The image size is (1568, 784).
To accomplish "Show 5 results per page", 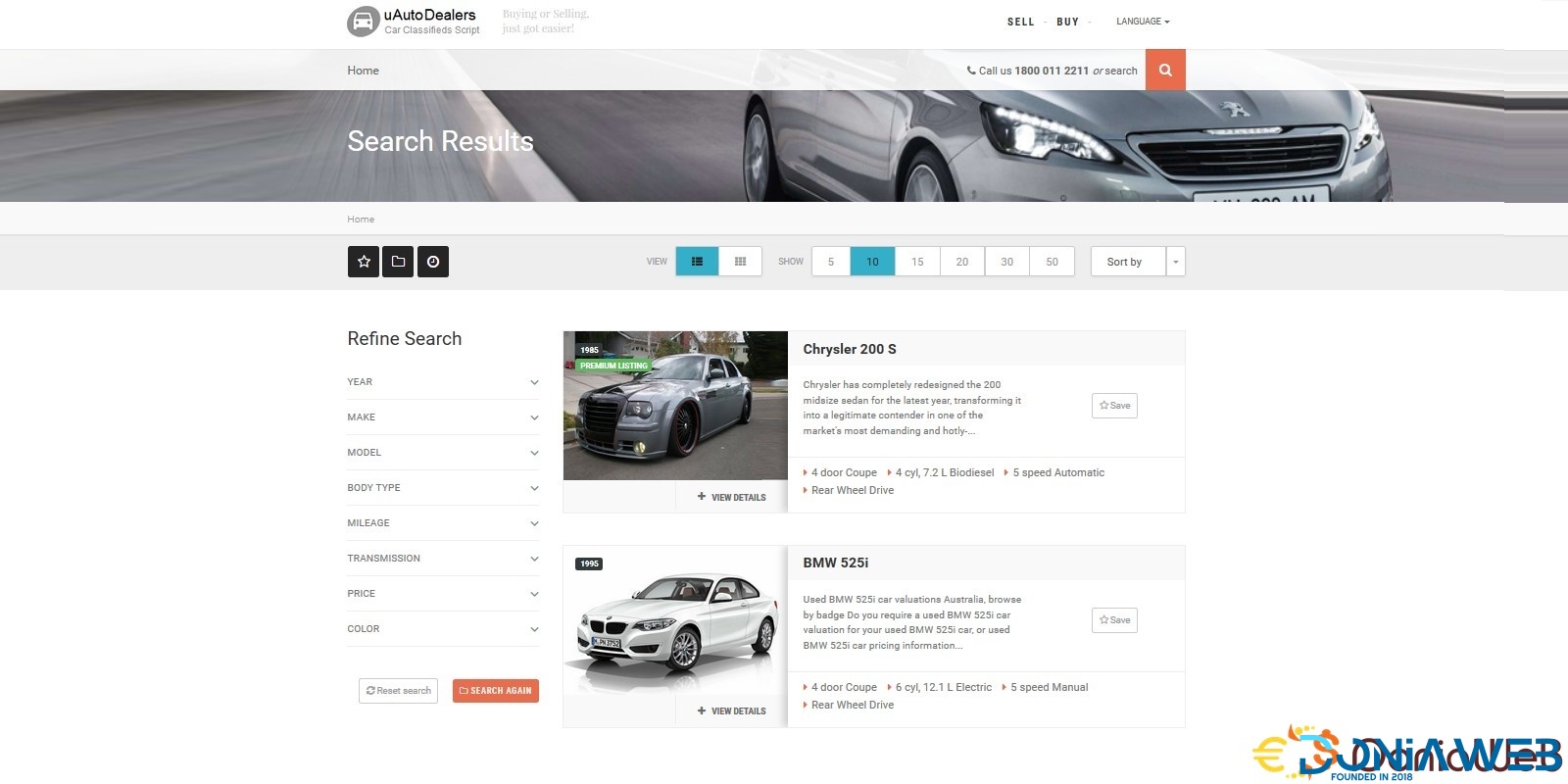I will [831, 262].
